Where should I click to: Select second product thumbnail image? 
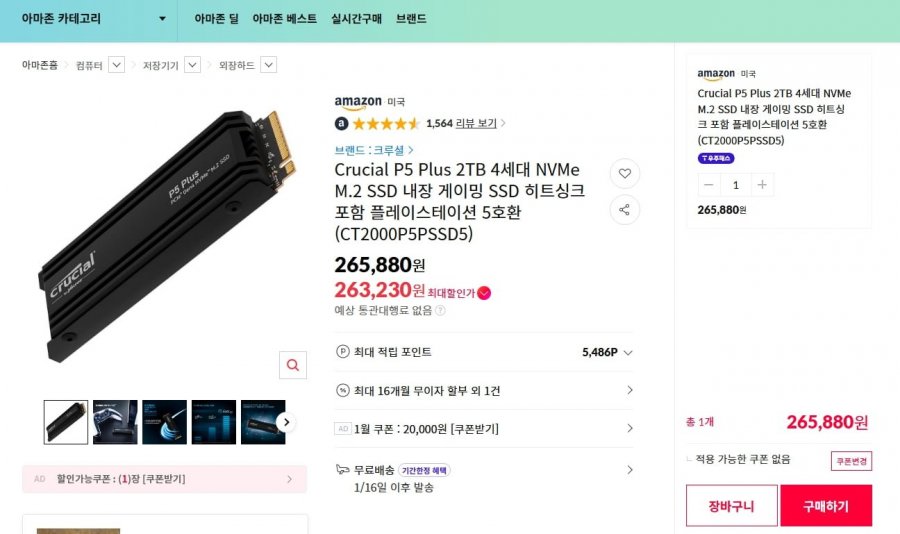coord(115,422)
